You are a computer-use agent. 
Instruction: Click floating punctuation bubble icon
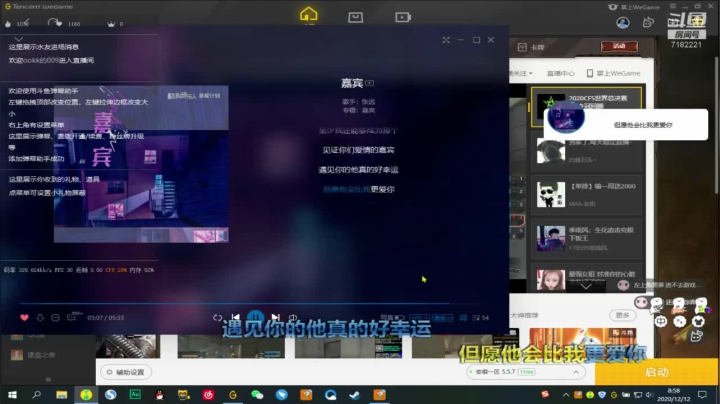coord(679,321)
